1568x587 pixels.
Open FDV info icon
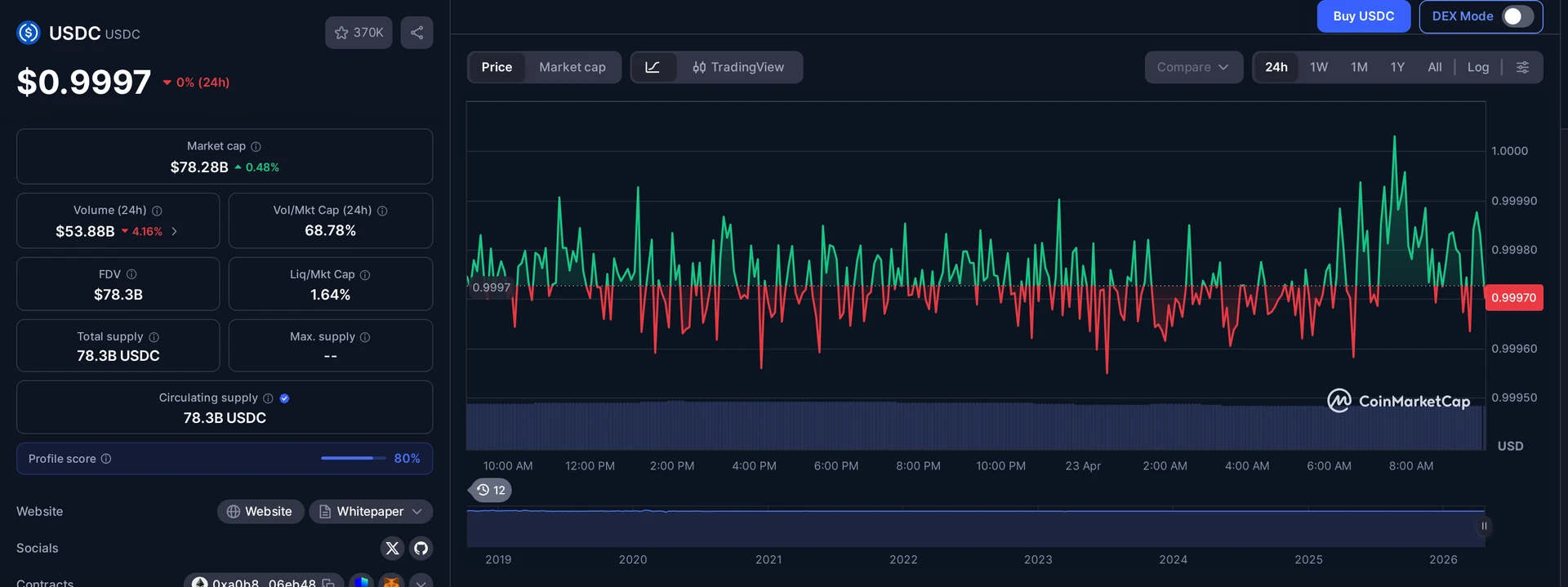[x=131, y=274]
